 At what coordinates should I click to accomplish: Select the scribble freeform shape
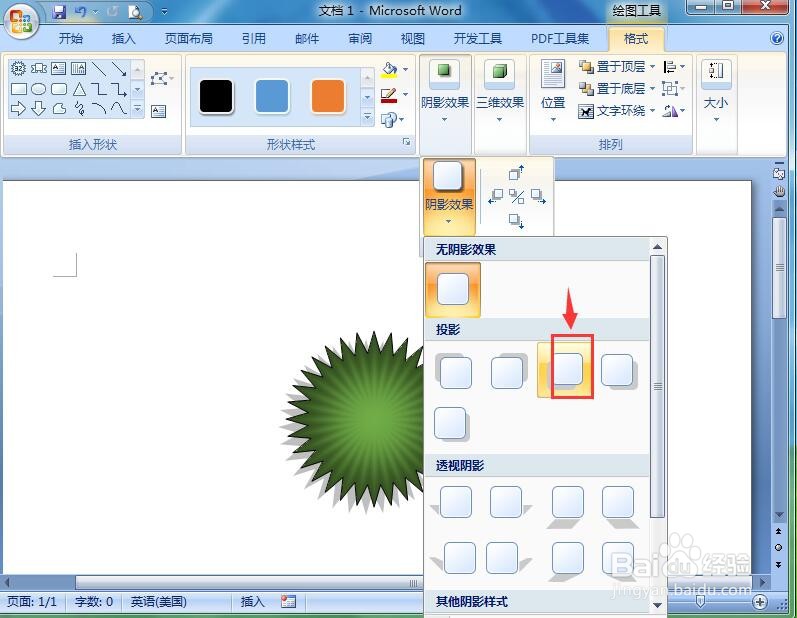point(79,108)
